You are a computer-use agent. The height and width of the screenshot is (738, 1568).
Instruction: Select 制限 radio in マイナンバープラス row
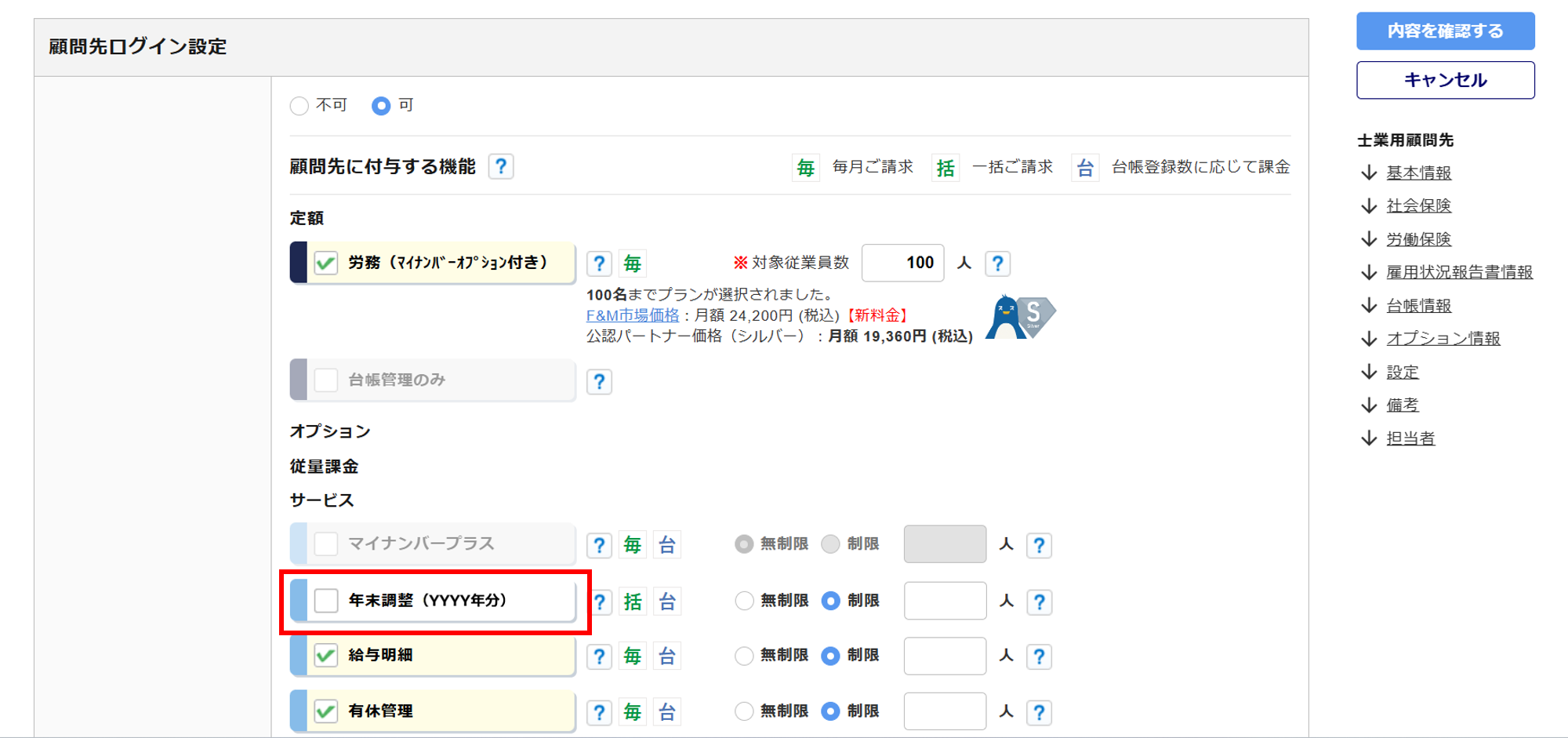pyautogui.click(x=830, y=544)
